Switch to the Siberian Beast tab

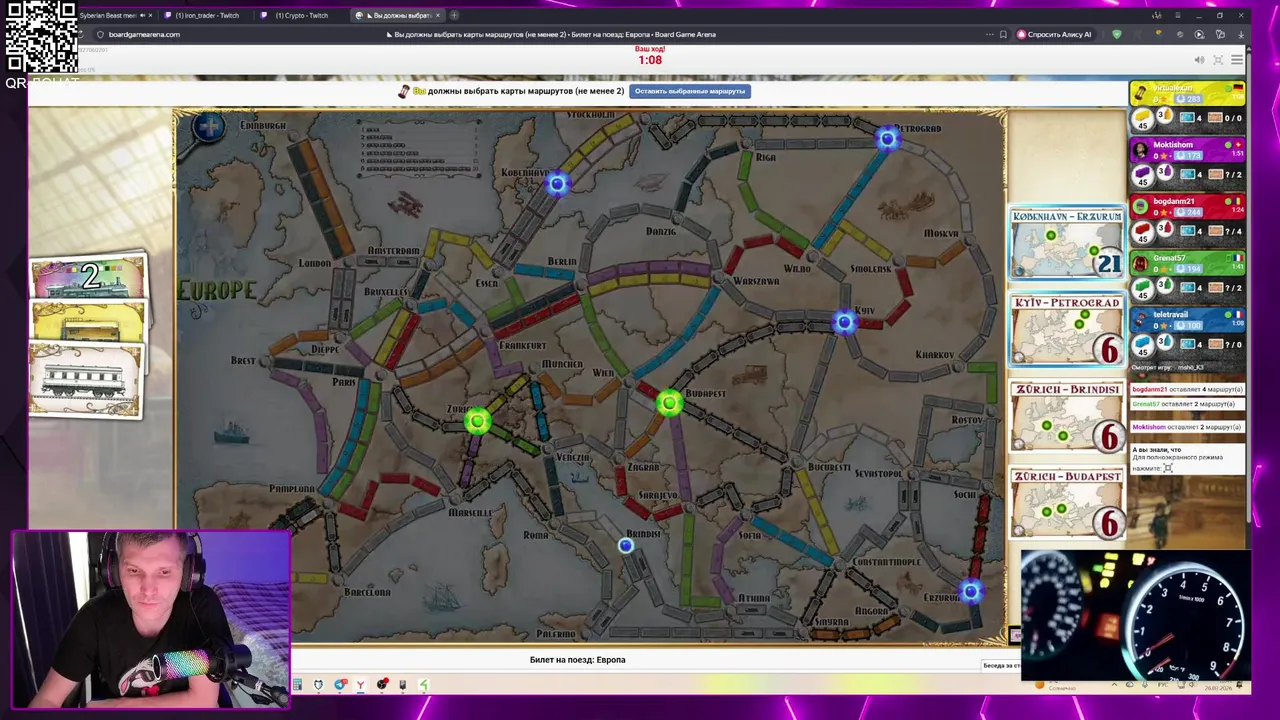(113, 15)
